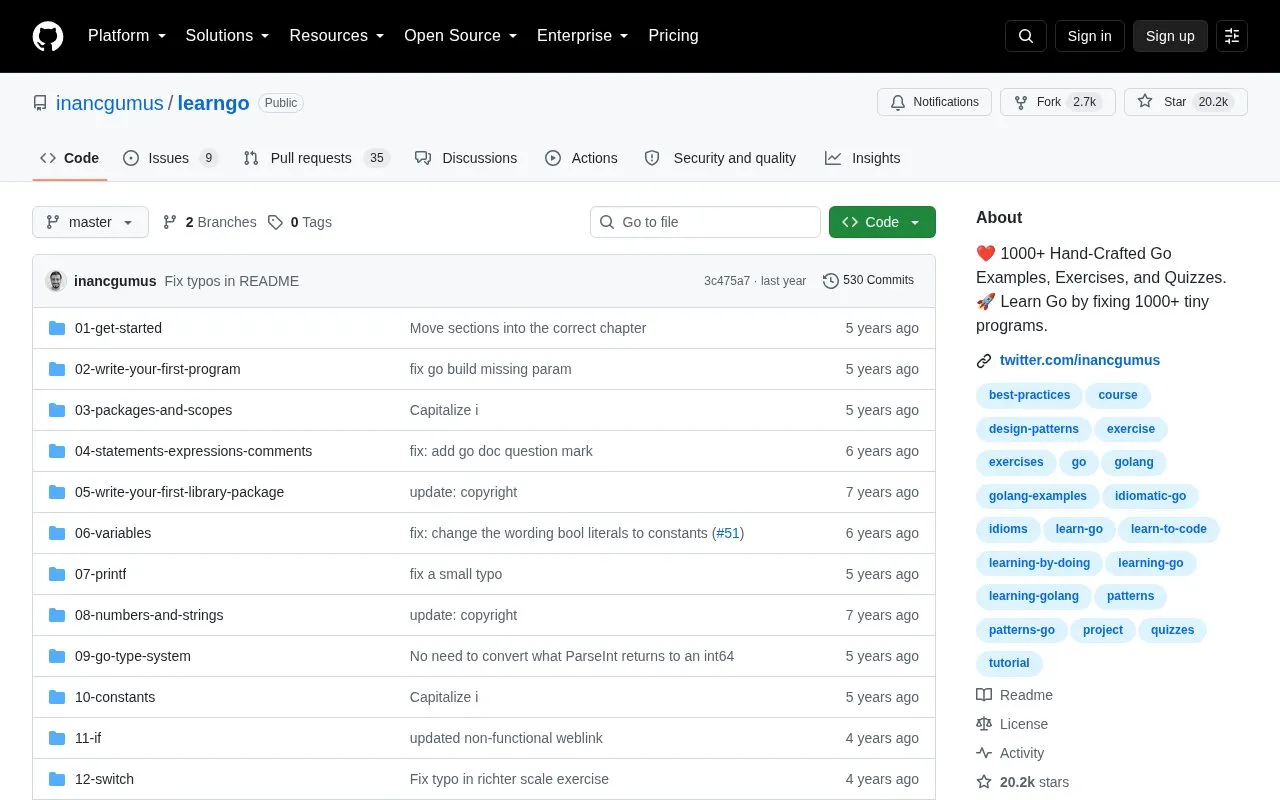The width and height of the screenshot is (1280, 800).
Task: Click the link icon beside twitter.com/inancgumus
Action: tap(984, 361)
